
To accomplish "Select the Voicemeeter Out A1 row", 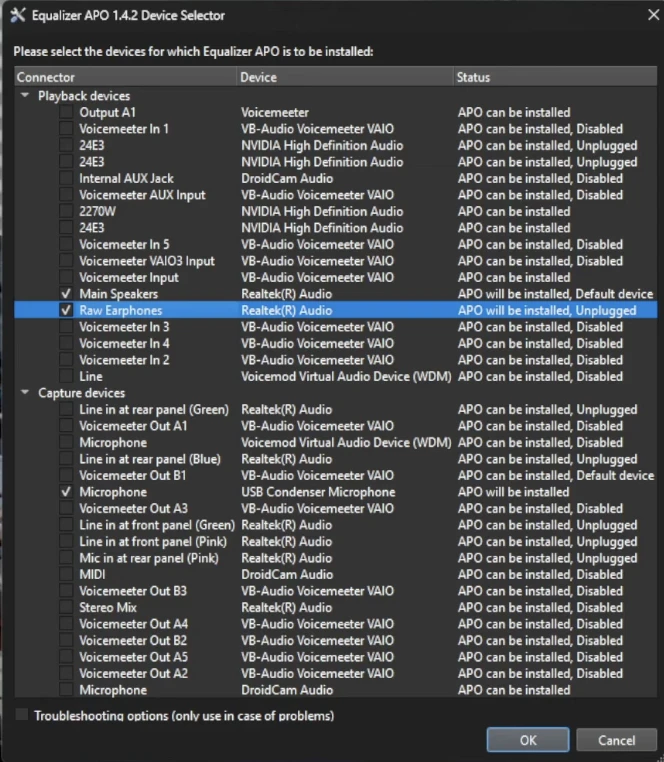I will coord(336,426).
